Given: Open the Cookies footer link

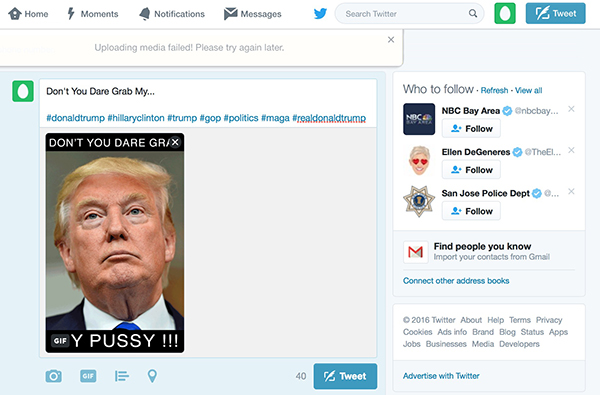Looking at the screenshot, I should tap(417, 332).
